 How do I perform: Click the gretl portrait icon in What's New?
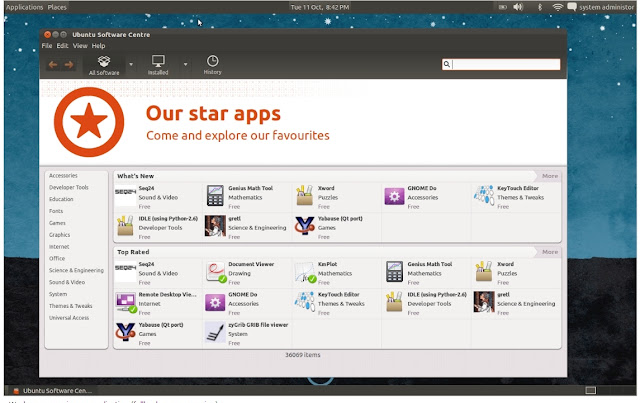[x=215, y=226]
